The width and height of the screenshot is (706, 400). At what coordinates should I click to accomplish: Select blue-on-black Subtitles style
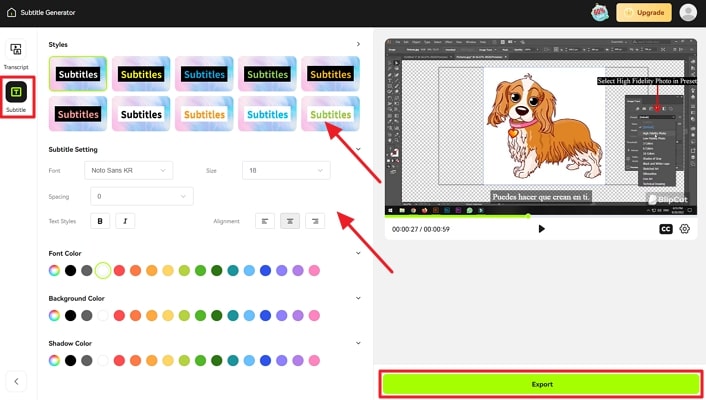(204, 74)
